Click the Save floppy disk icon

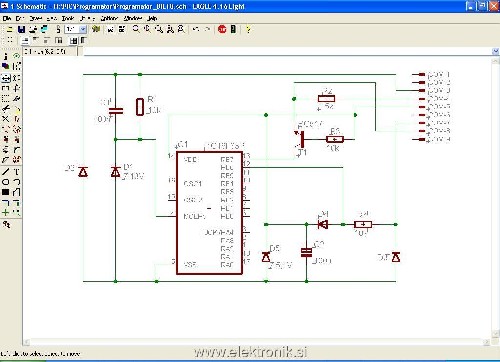(x=21, y=29)
